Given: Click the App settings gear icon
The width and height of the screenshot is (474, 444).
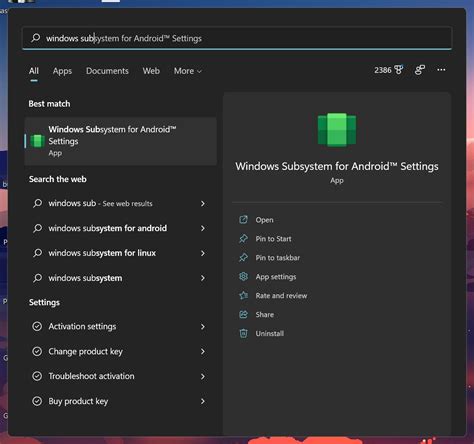Looking at the screenshot, I should [243, 277].
